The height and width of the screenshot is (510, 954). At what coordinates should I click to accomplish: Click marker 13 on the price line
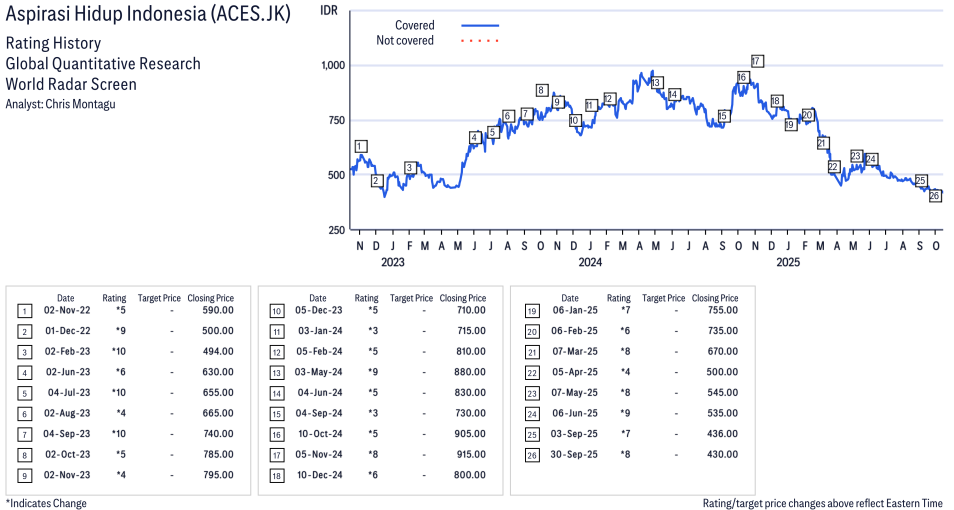[x=656, y=83]
